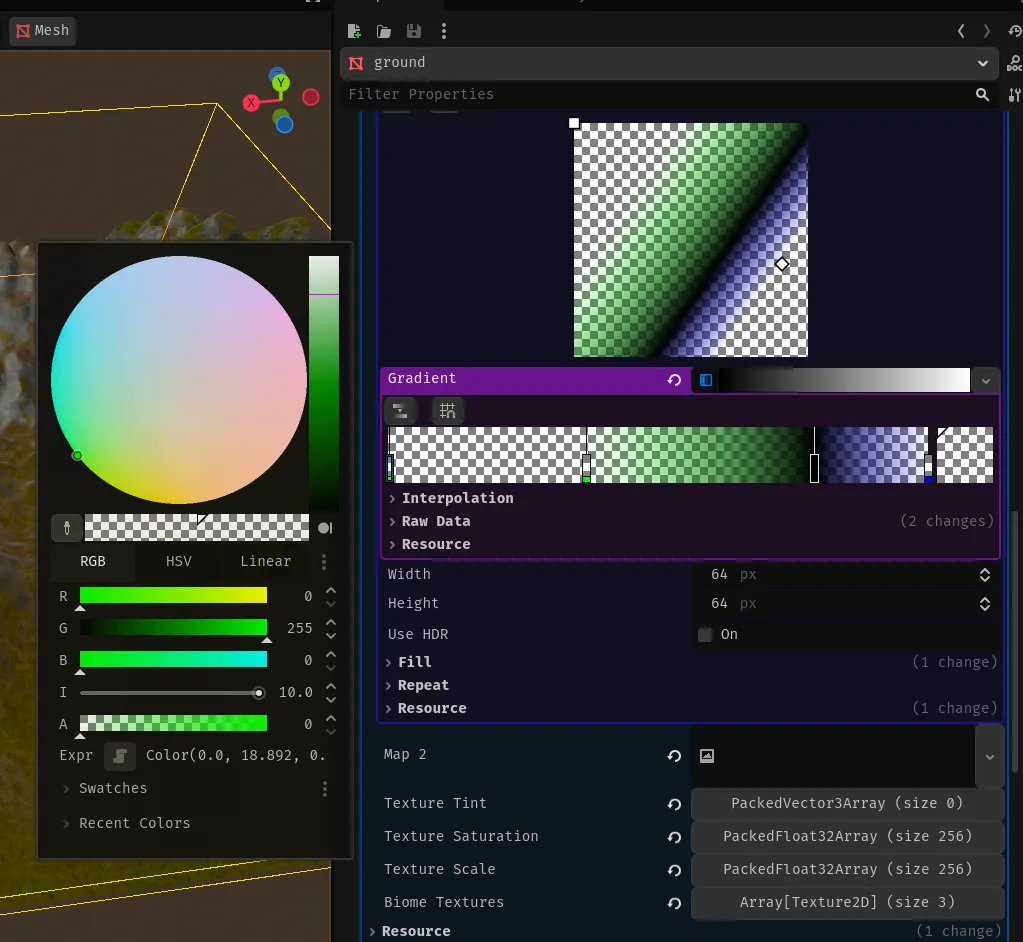Screen dimensions: 1023x942
Task: Click the Filter Properties input field
Action: (x=655, y=94)
